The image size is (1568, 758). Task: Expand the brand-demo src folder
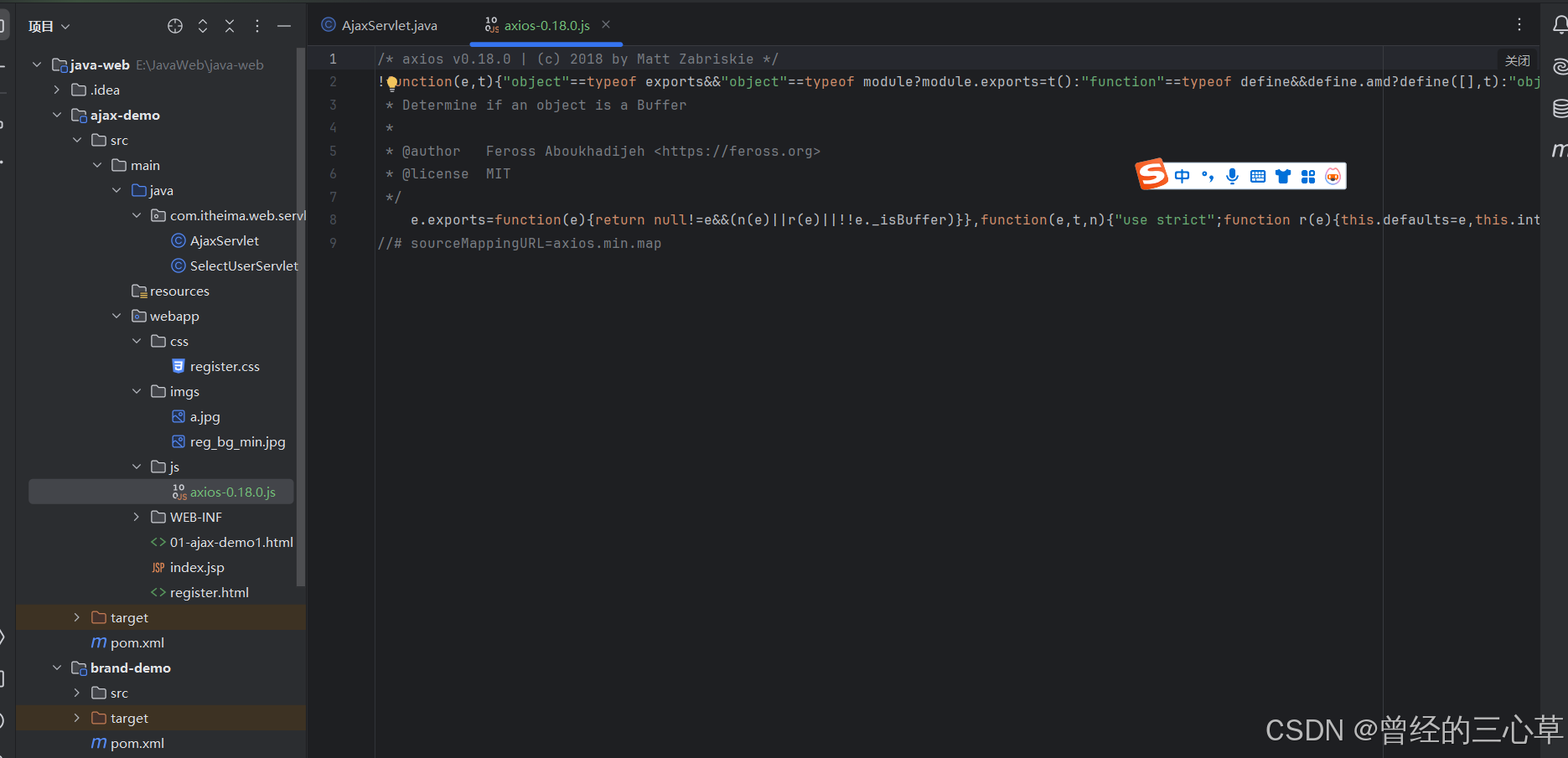[x=77, y=693]
